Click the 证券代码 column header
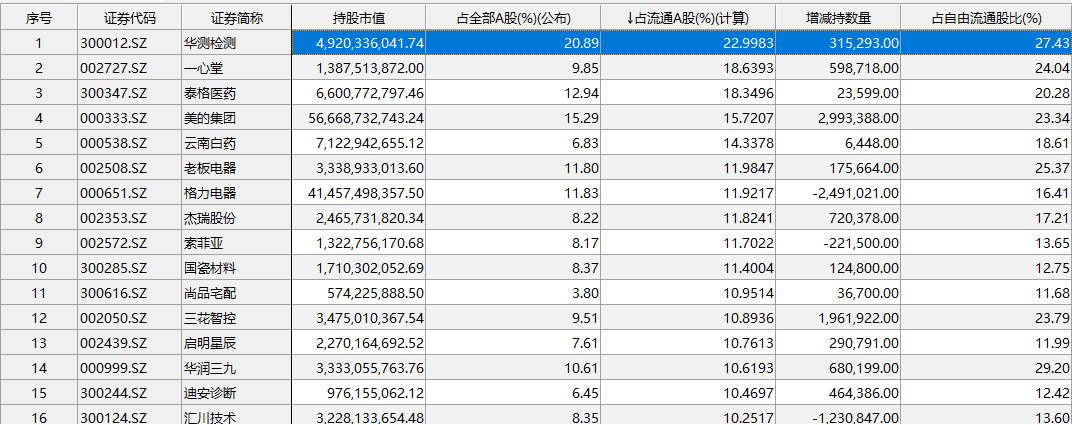Viewport: 1072px width, 425px height. click(131, 18)
